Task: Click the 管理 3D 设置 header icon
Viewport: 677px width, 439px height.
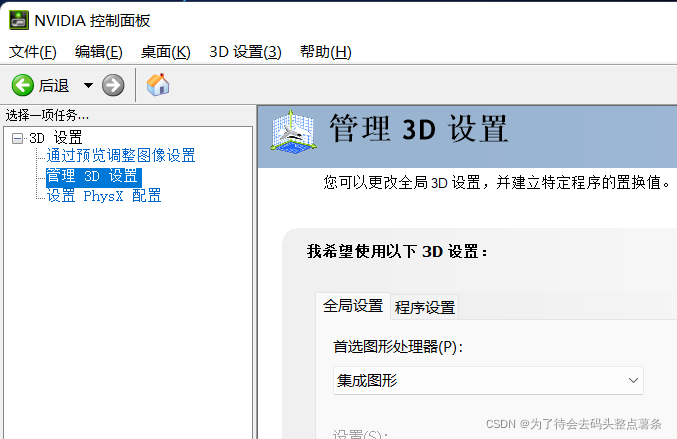Action: (x=294, y=132)
